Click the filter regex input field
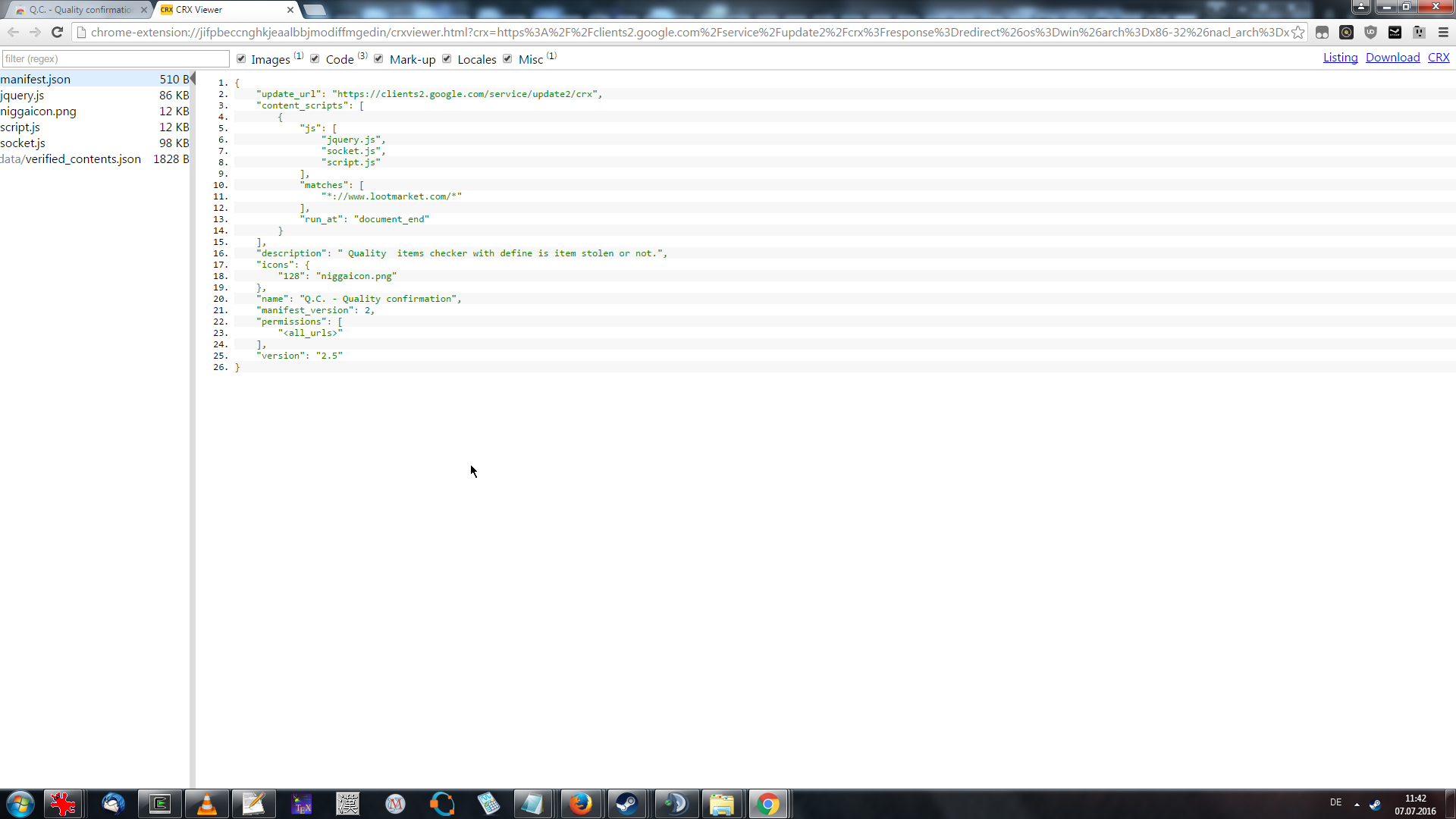1456x819 pixels. (115, 58)
